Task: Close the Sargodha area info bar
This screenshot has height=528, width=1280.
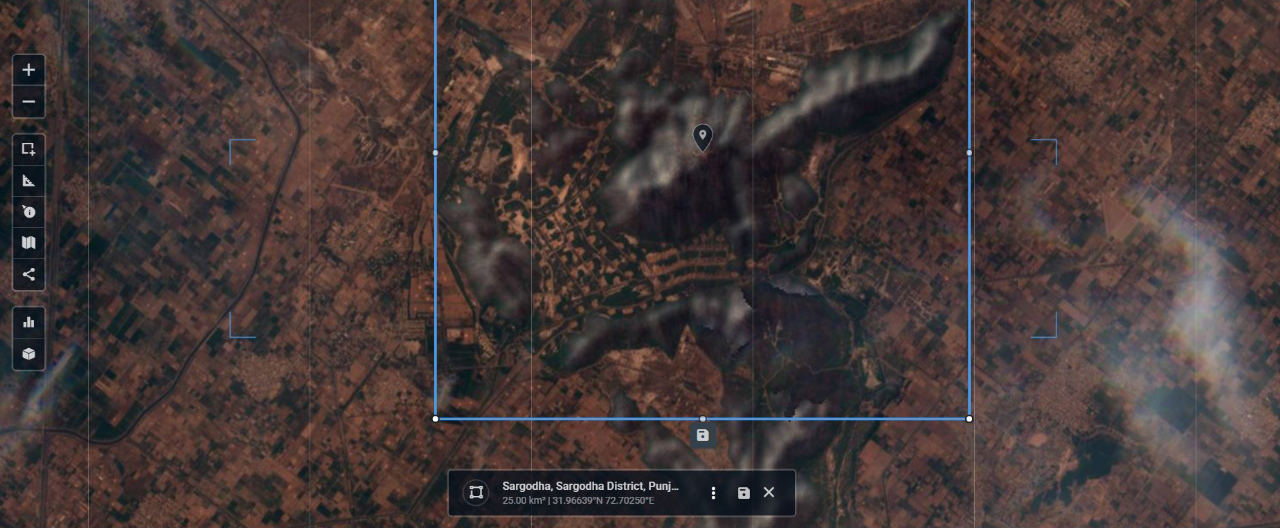Action: tap(769, 492)
